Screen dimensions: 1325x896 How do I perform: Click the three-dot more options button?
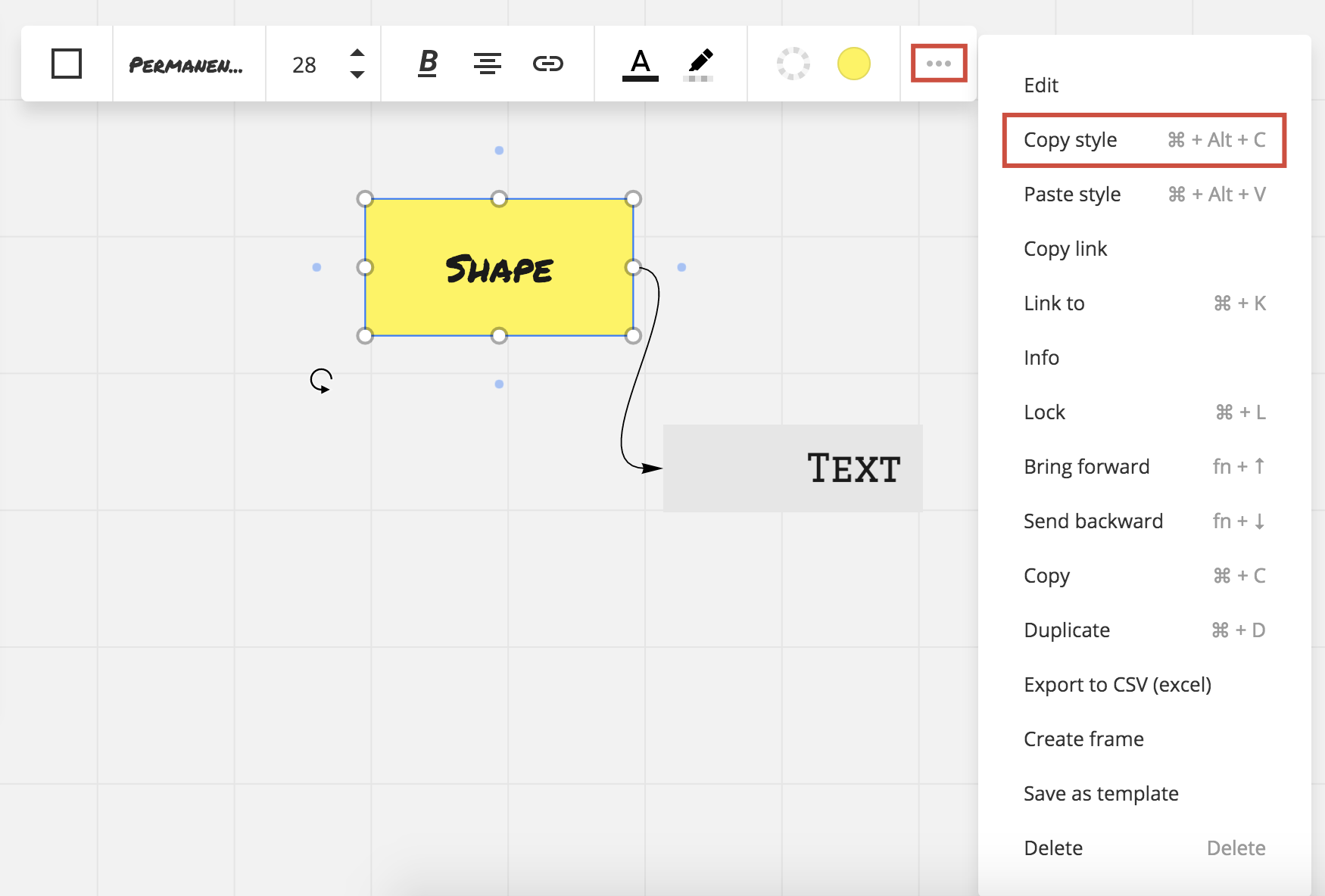[938, 64]
